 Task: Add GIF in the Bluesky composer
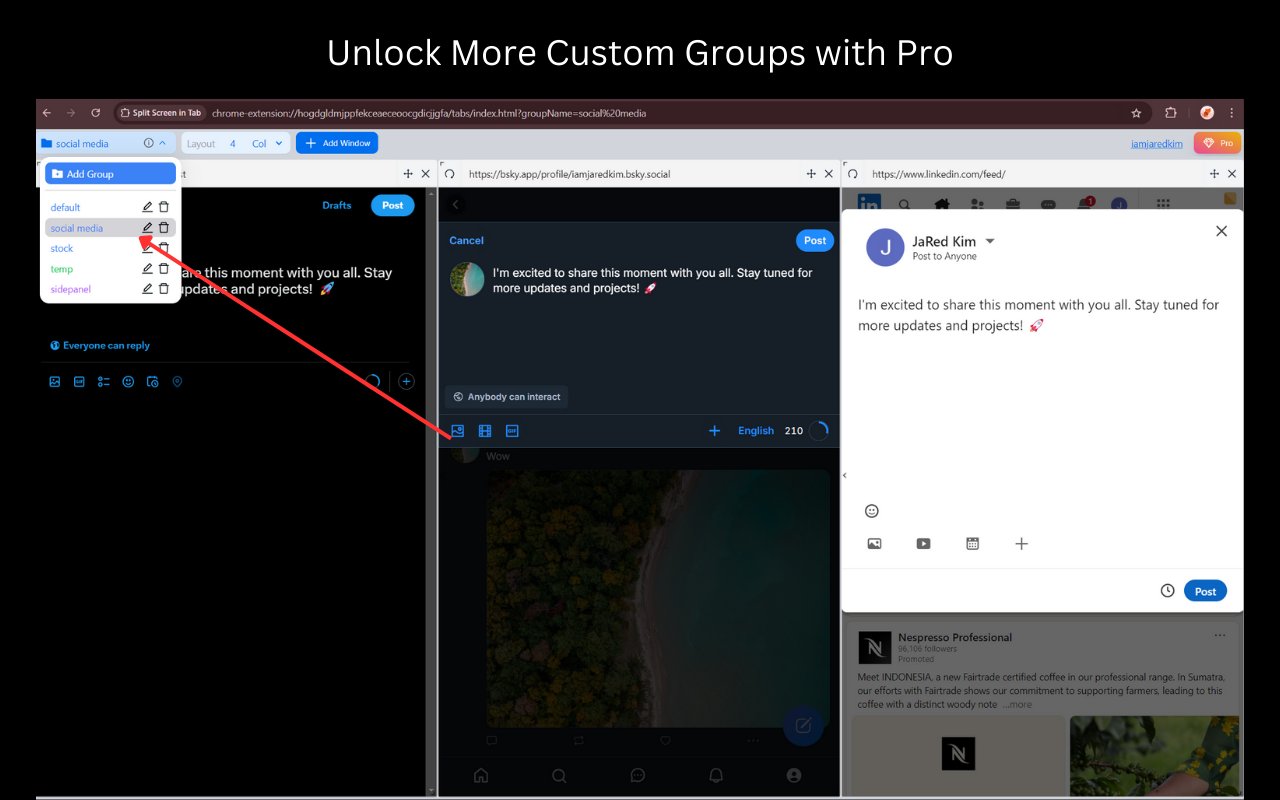click(512, 431)
